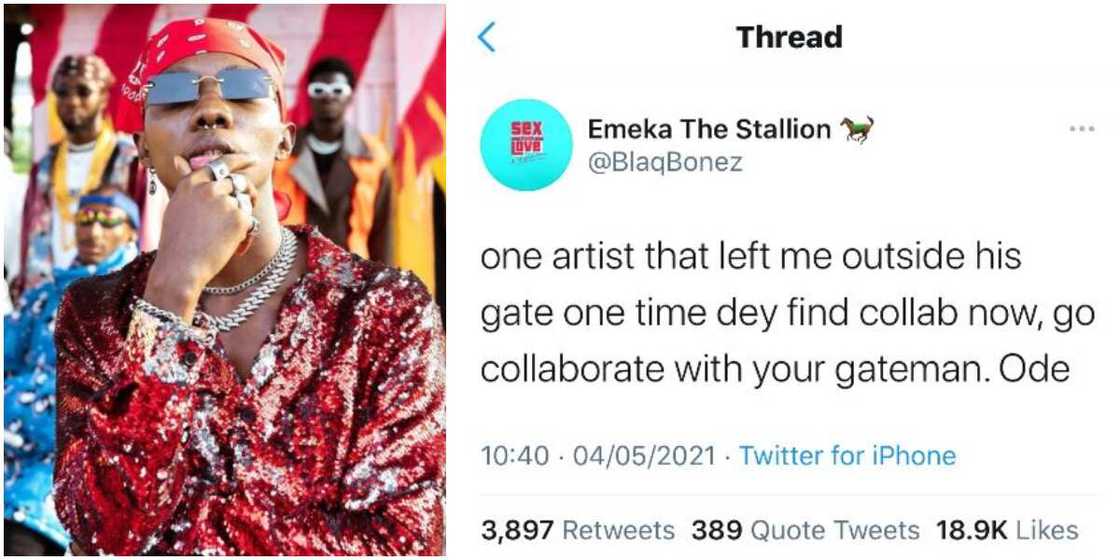View the 18.9K Likes list
The width and height of the screenshot is (1120, 560).
tap(1007, 529)
